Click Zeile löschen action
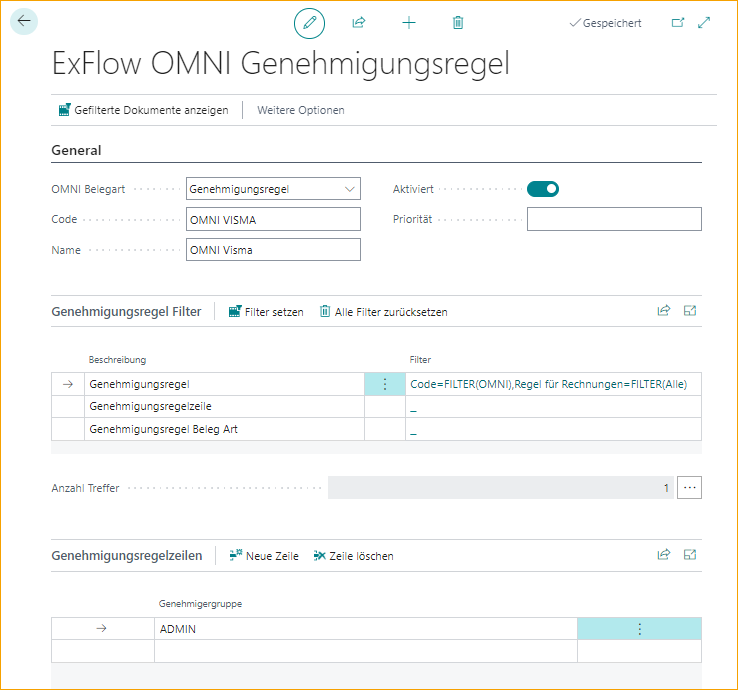 pos(353,556)
